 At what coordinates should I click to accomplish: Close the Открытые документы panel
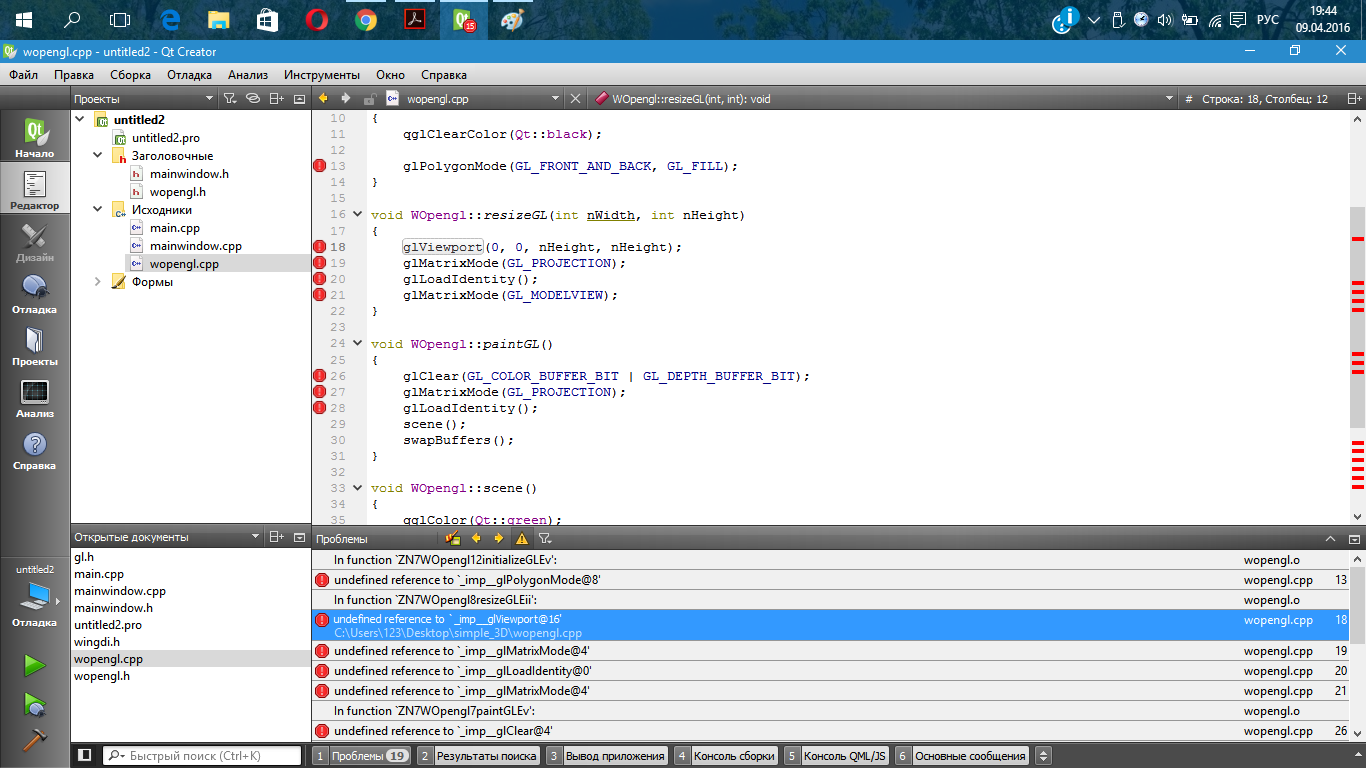299,537
